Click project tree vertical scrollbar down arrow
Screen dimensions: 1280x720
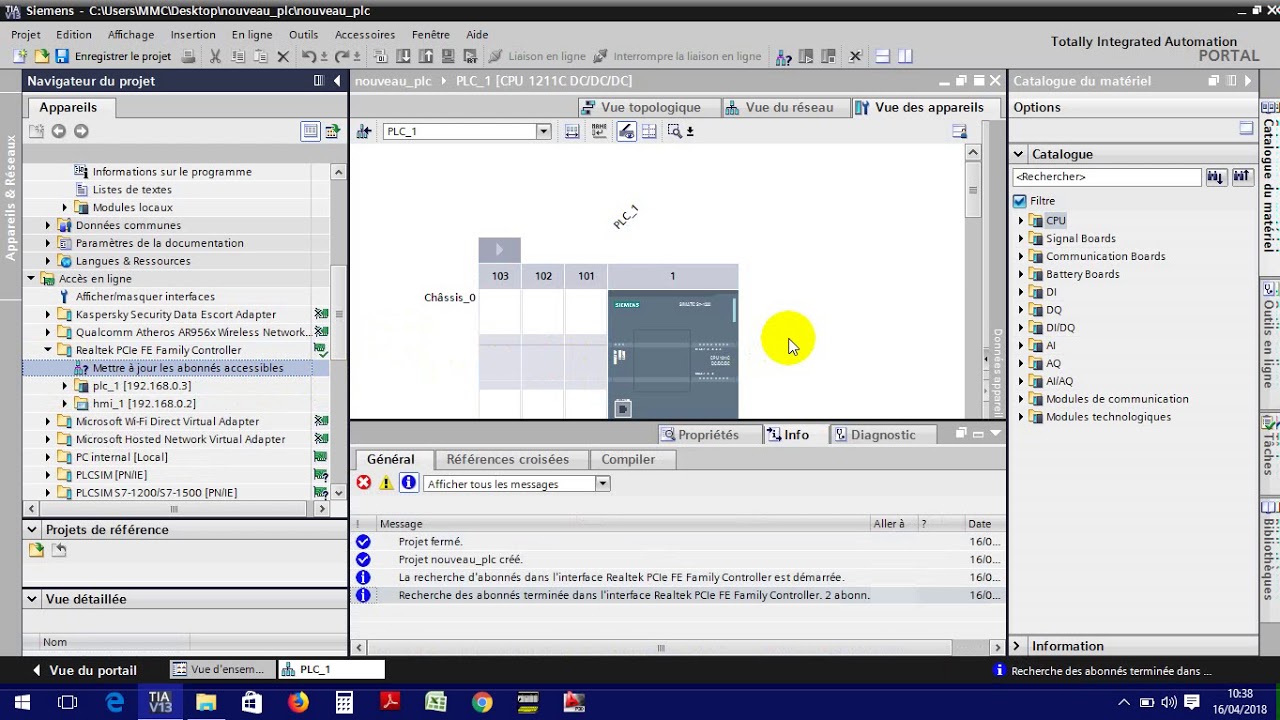coord(338,492)
